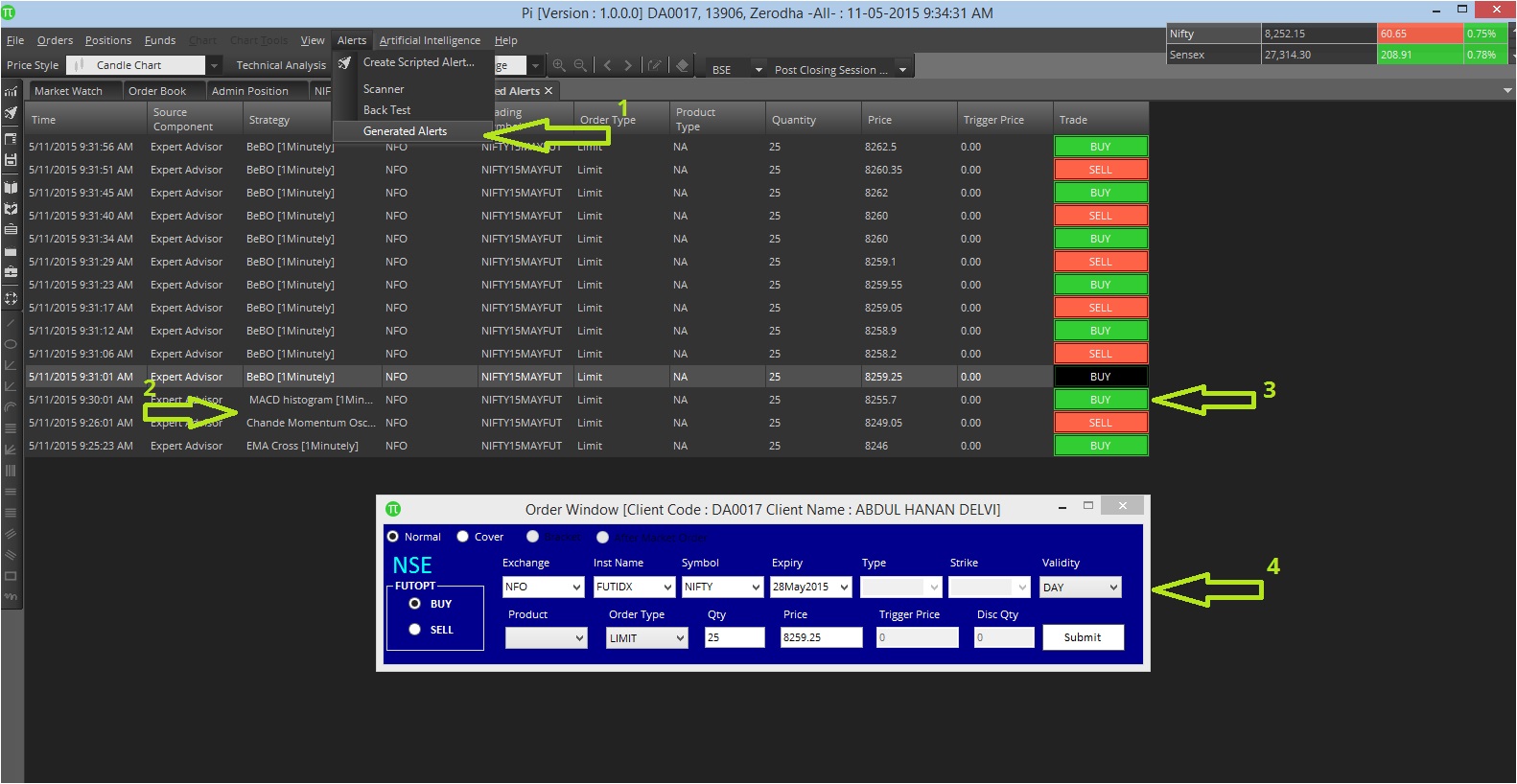The image size is (1517, 784).
Task: Open the empty Product dropdown
Action: coord(546,637)
